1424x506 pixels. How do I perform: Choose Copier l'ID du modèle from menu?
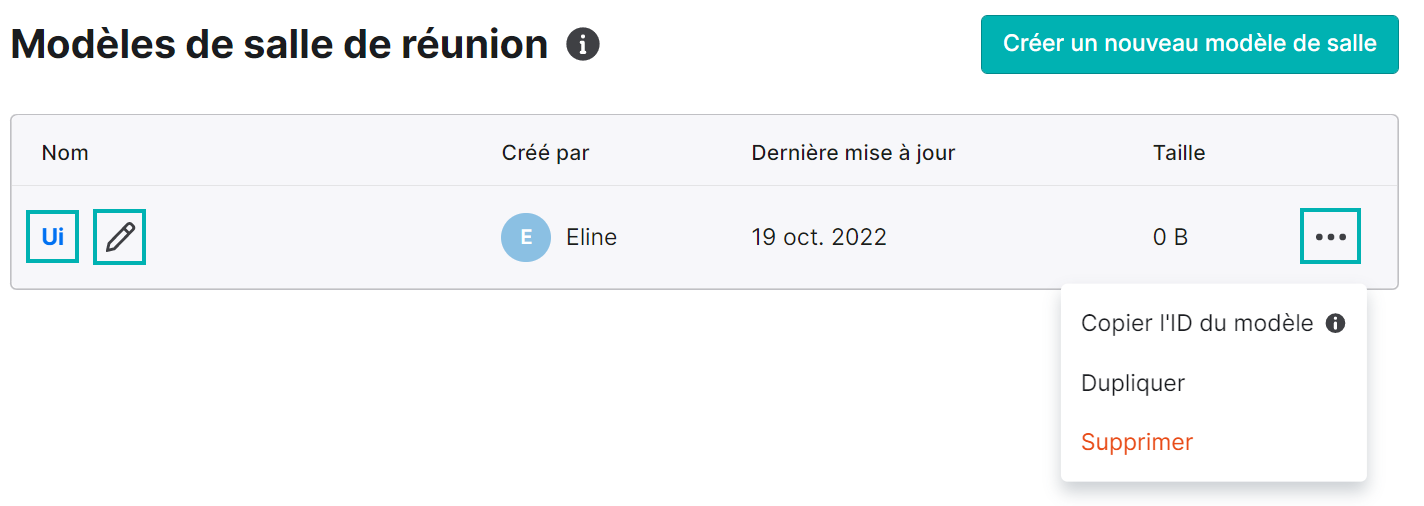point(1197,323)
